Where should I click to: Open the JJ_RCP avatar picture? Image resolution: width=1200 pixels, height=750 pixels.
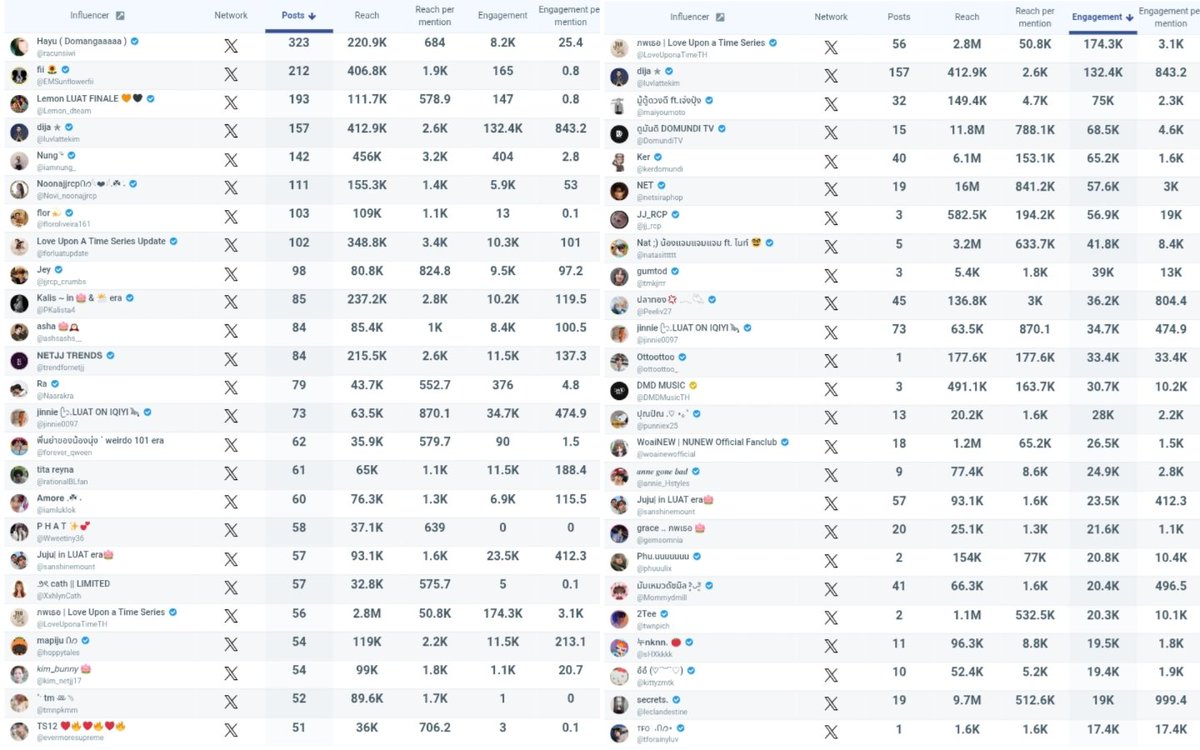pos(619,219)
